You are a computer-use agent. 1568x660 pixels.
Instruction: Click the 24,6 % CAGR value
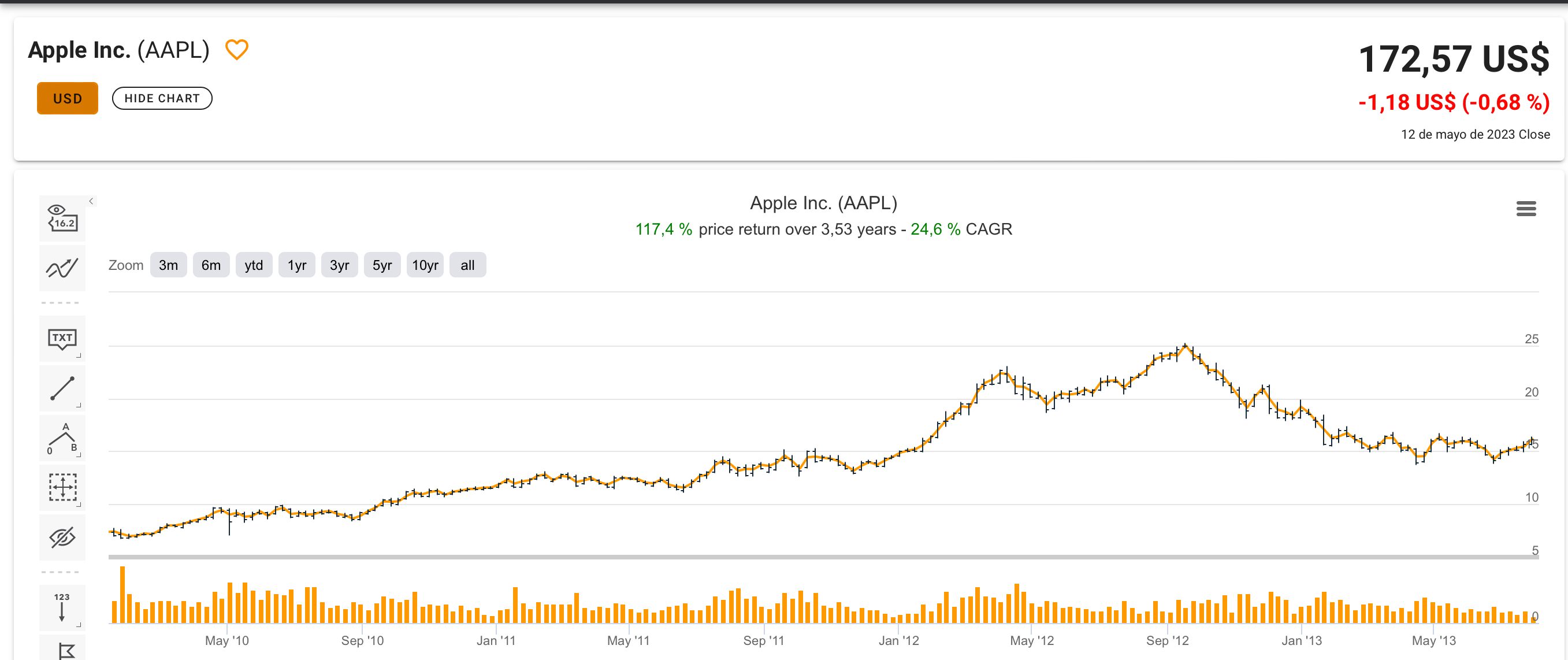935,229
